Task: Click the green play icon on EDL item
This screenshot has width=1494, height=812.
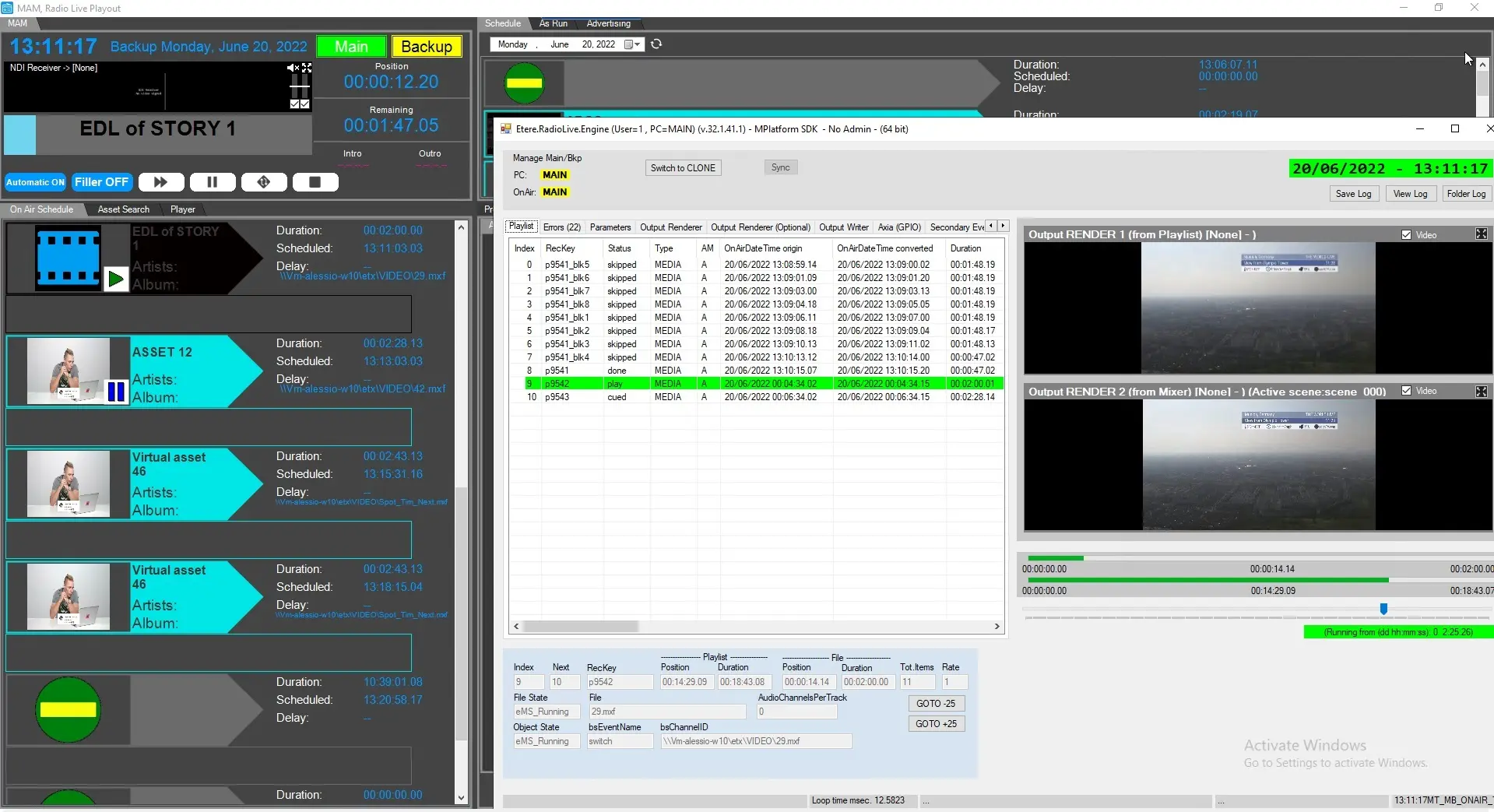Action: point(116,279)
